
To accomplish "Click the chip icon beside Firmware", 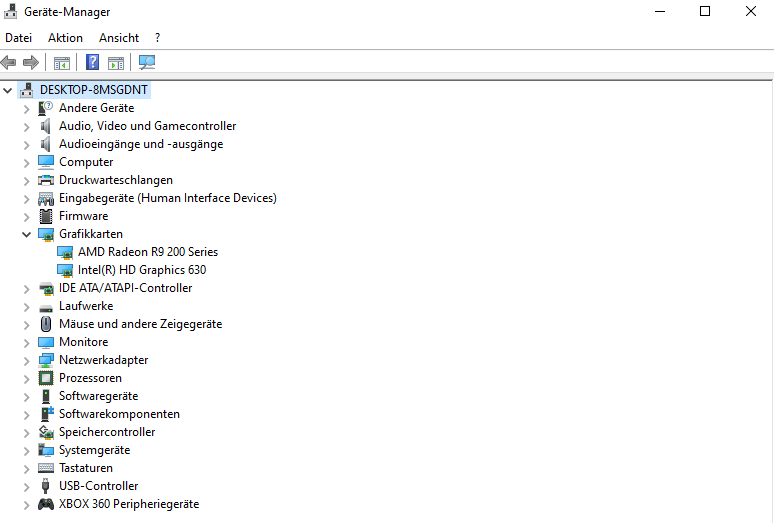I will click(x=46, y=216).
